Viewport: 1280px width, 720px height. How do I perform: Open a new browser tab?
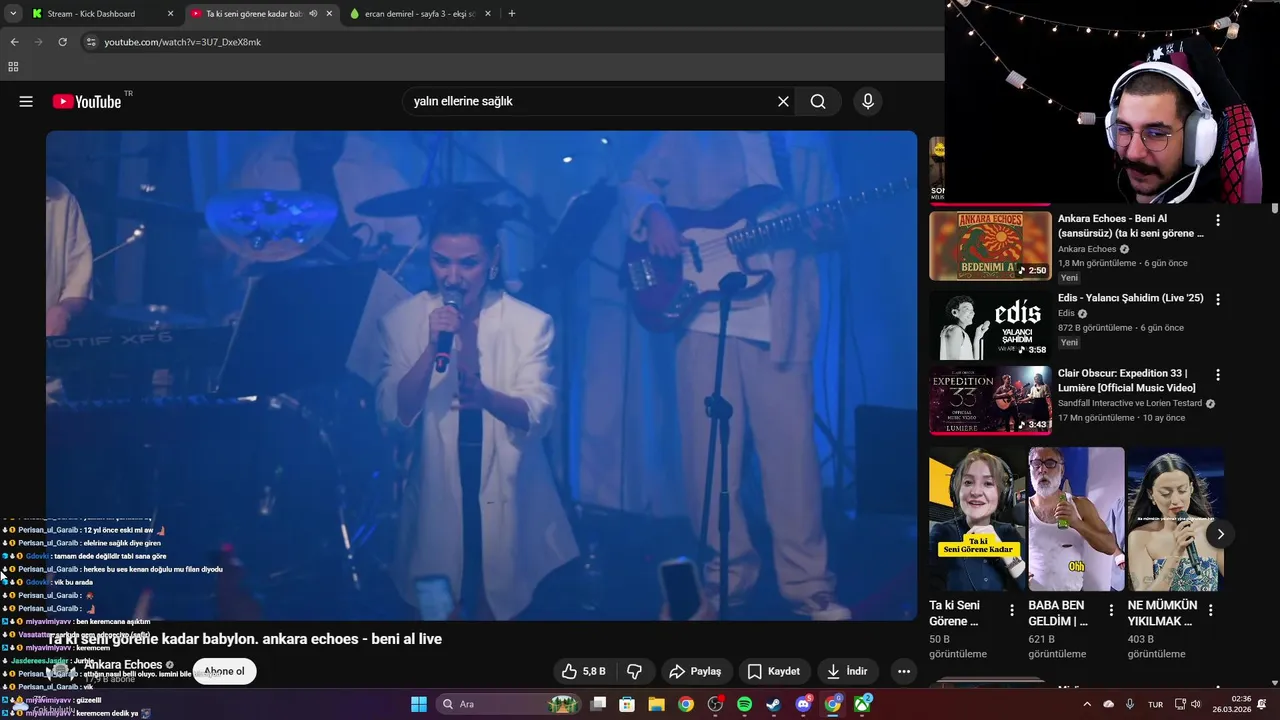[512, 14]
